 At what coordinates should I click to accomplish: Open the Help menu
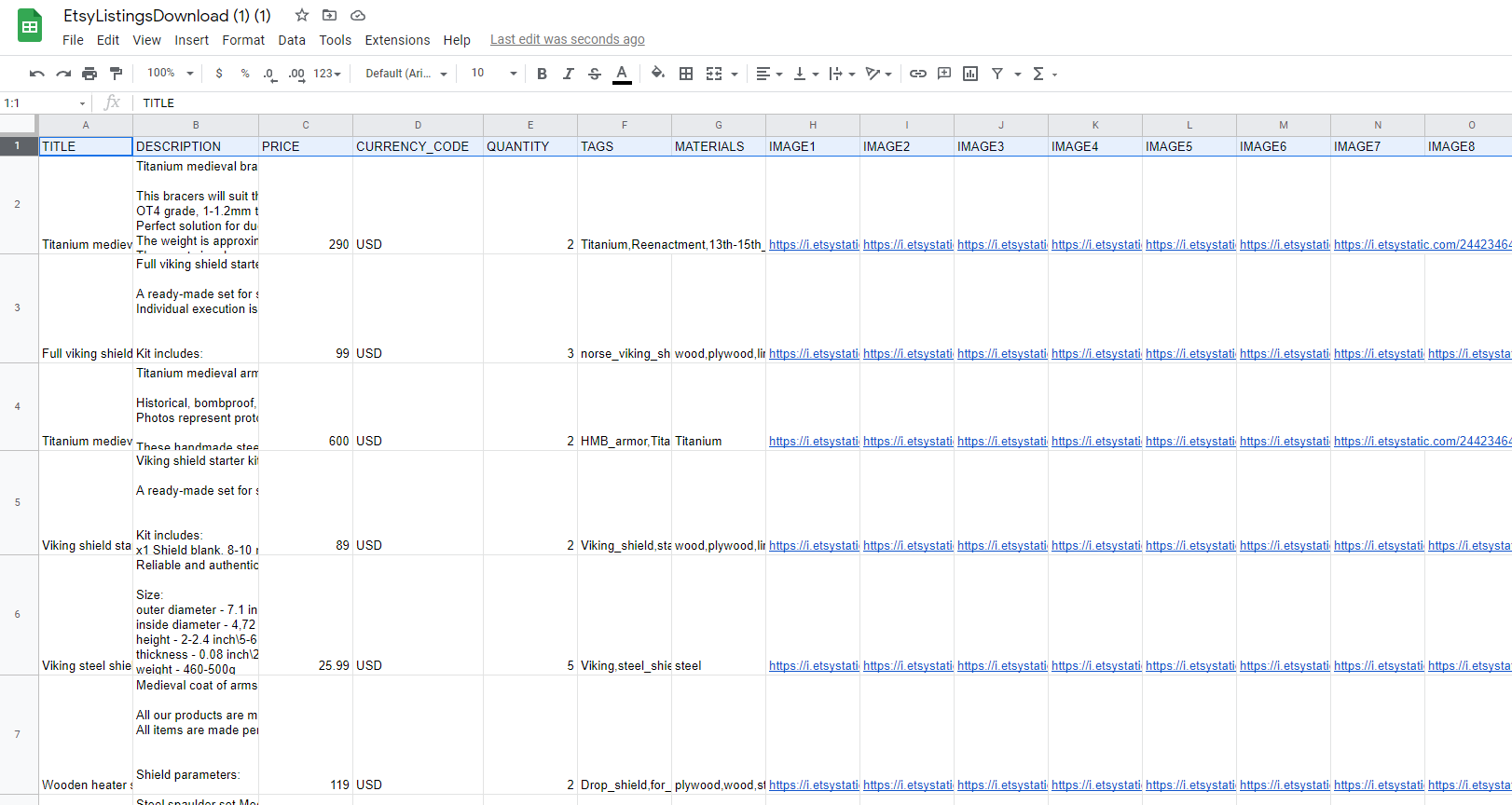(x=457, y=40)
